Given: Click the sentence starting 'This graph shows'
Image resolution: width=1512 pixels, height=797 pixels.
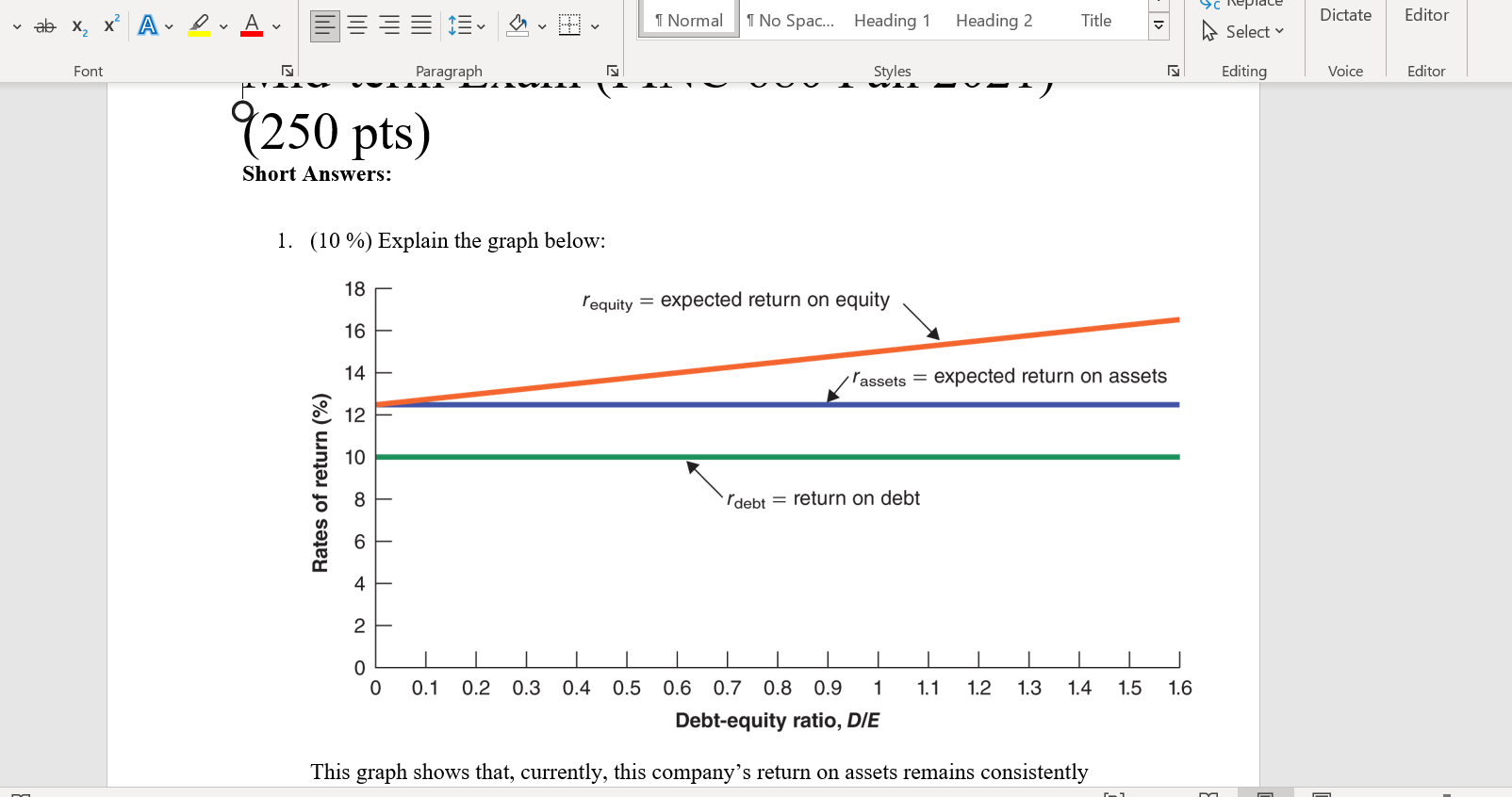Looking at the screenshot, I should (699, 772).
